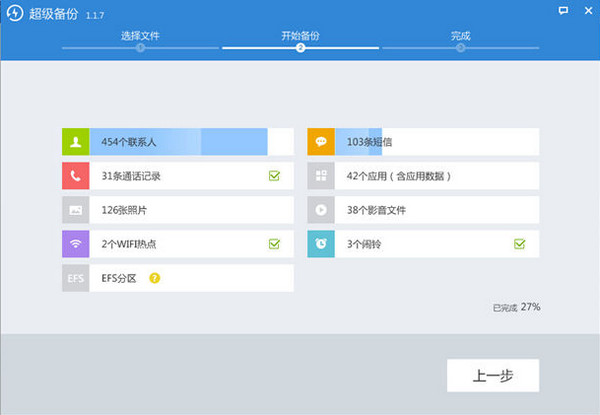
Task: Select the 开始备份 step tab
Action: [300, 36]
